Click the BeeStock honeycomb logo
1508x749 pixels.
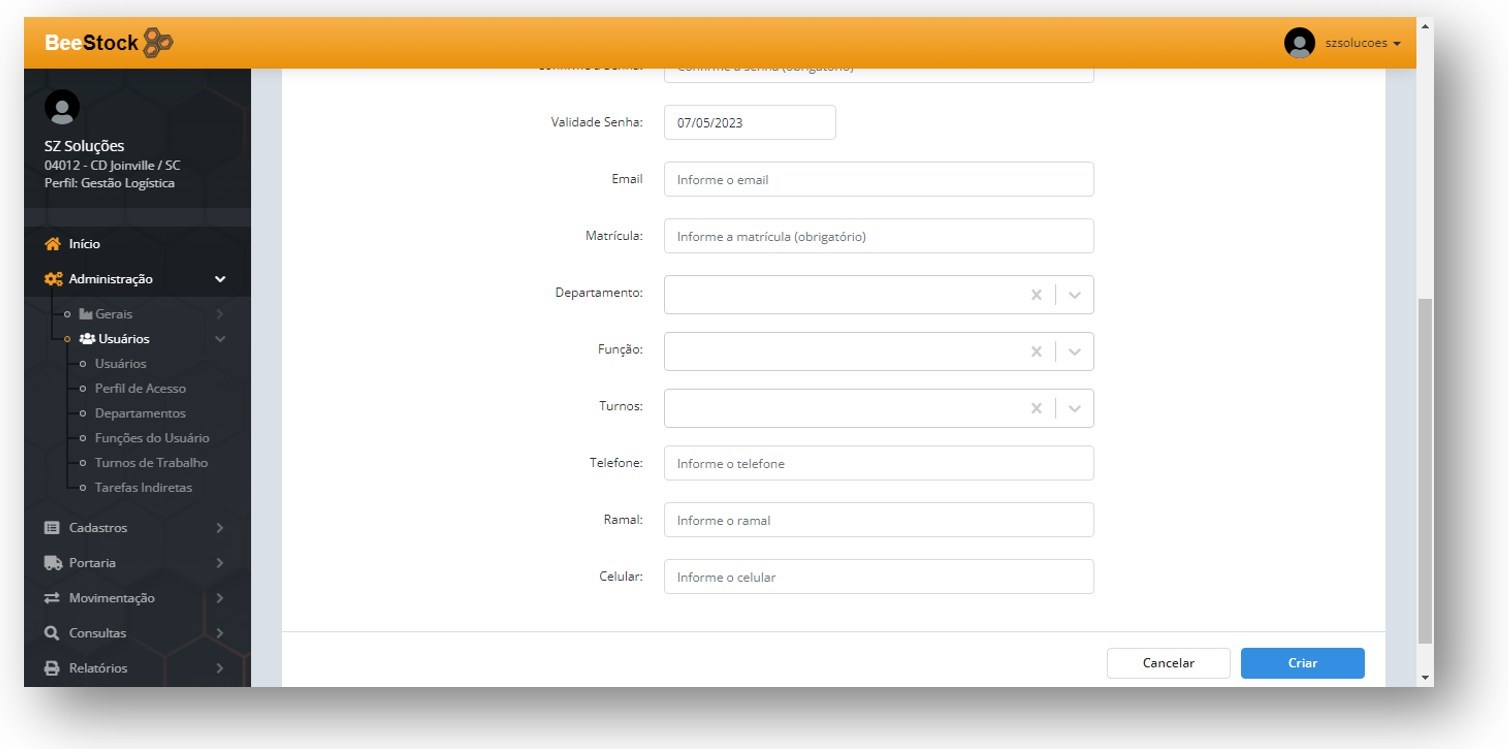click(x=158, y=43)
